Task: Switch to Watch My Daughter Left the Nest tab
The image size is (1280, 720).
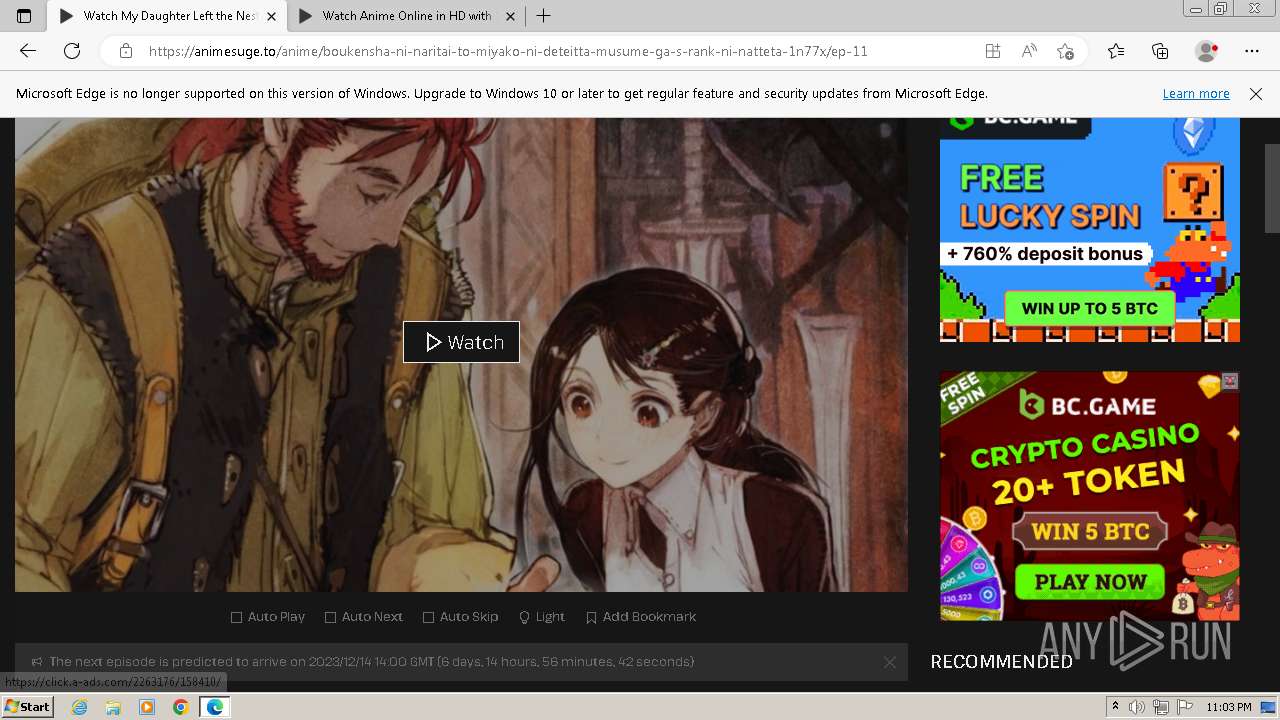Action: click(167, 16)
